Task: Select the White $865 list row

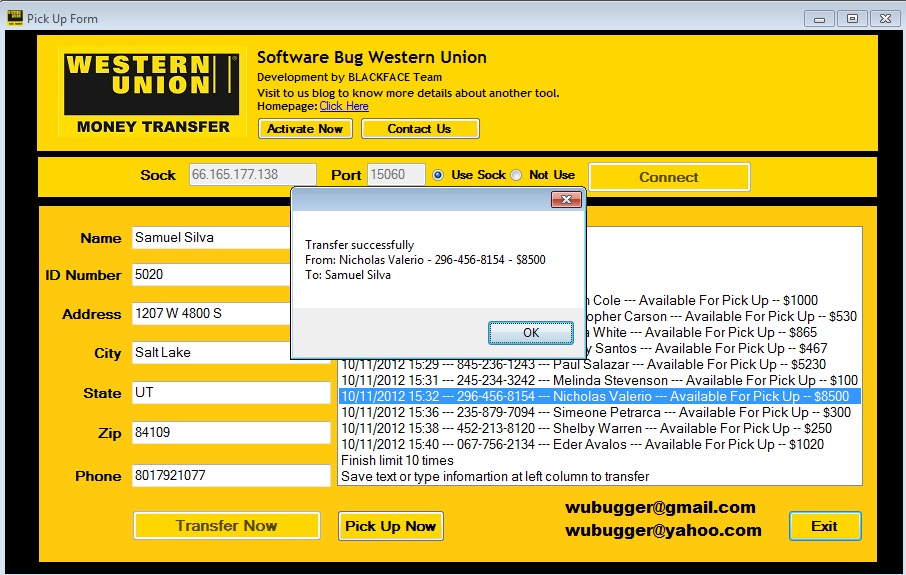Action: [723, 333]
